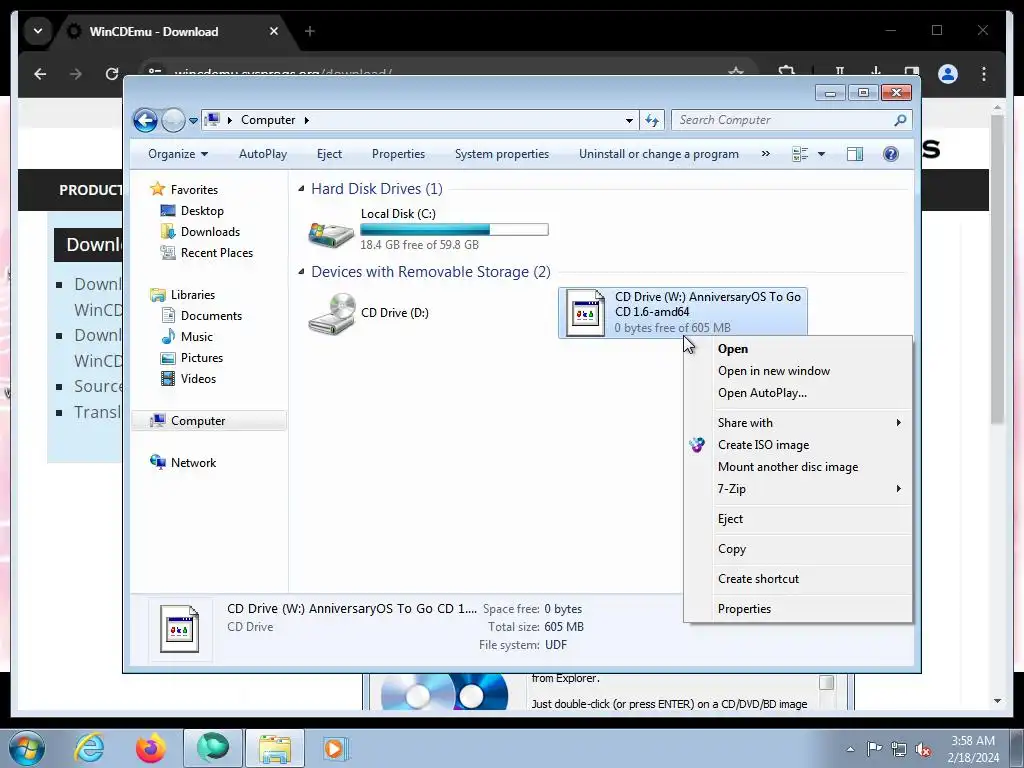The width and height of the screenshot is (1024, 768).
Task: Click the refresh button beside address bar
Action: click(652, 120)
